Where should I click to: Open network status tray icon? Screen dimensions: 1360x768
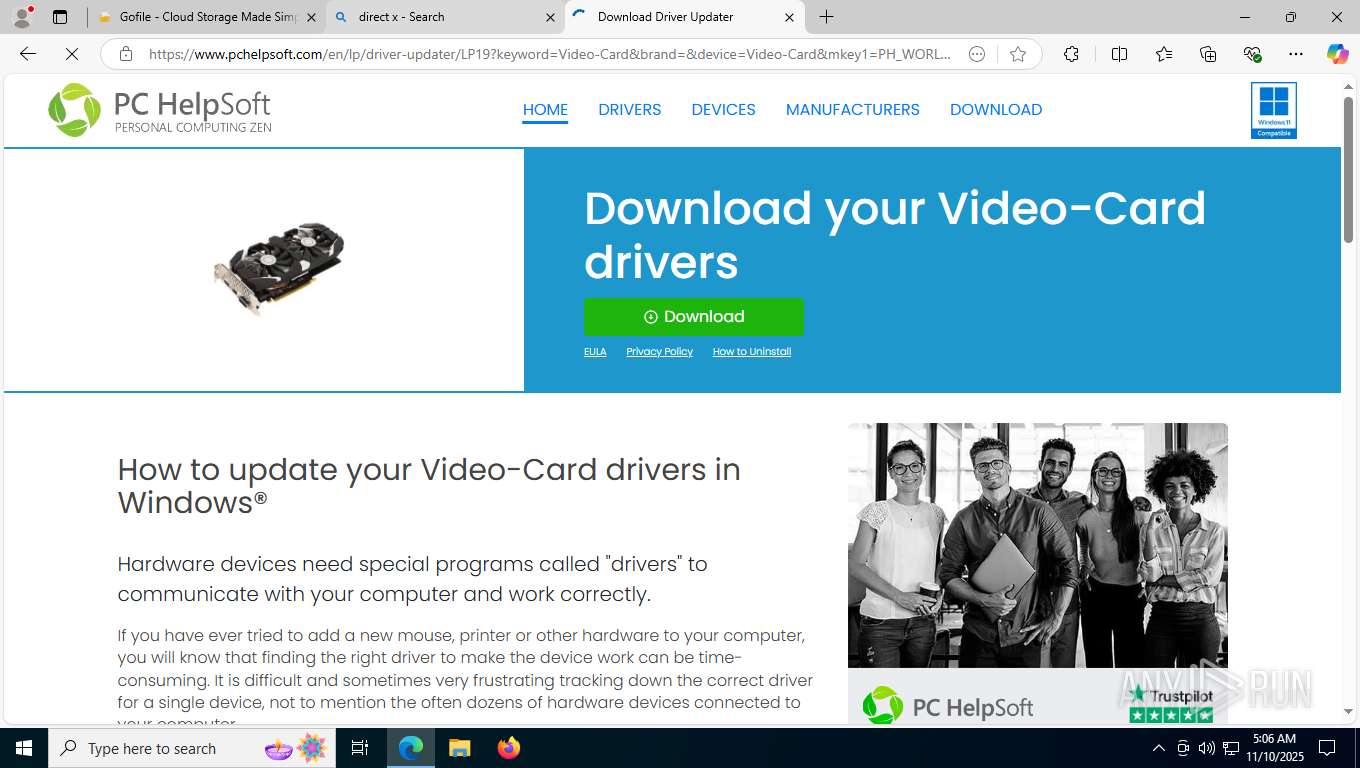(1231, 748)
